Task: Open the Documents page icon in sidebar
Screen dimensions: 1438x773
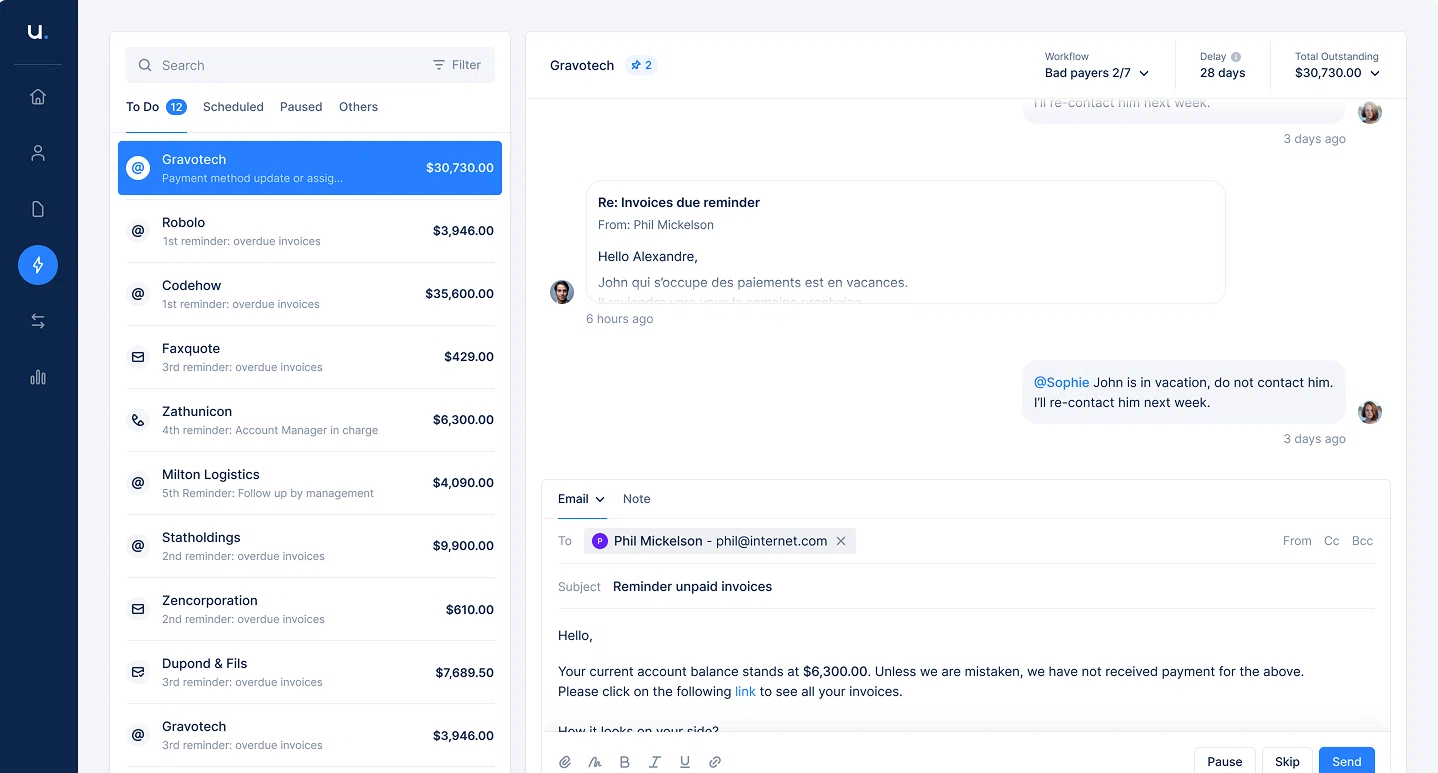Action: [37, 208]
